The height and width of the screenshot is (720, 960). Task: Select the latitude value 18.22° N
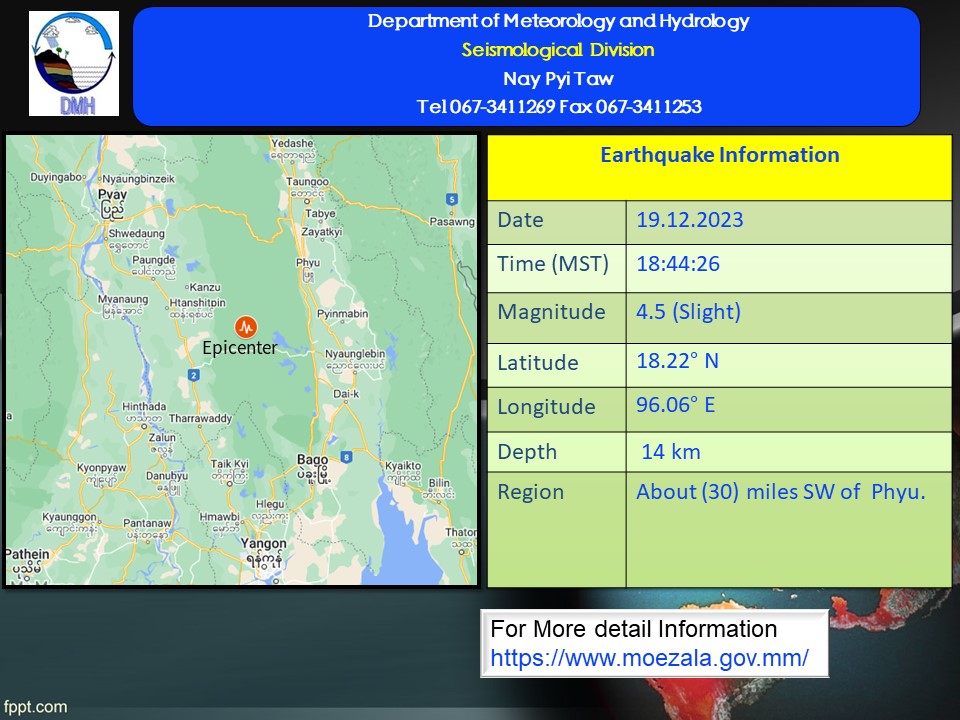click(677, 361)
